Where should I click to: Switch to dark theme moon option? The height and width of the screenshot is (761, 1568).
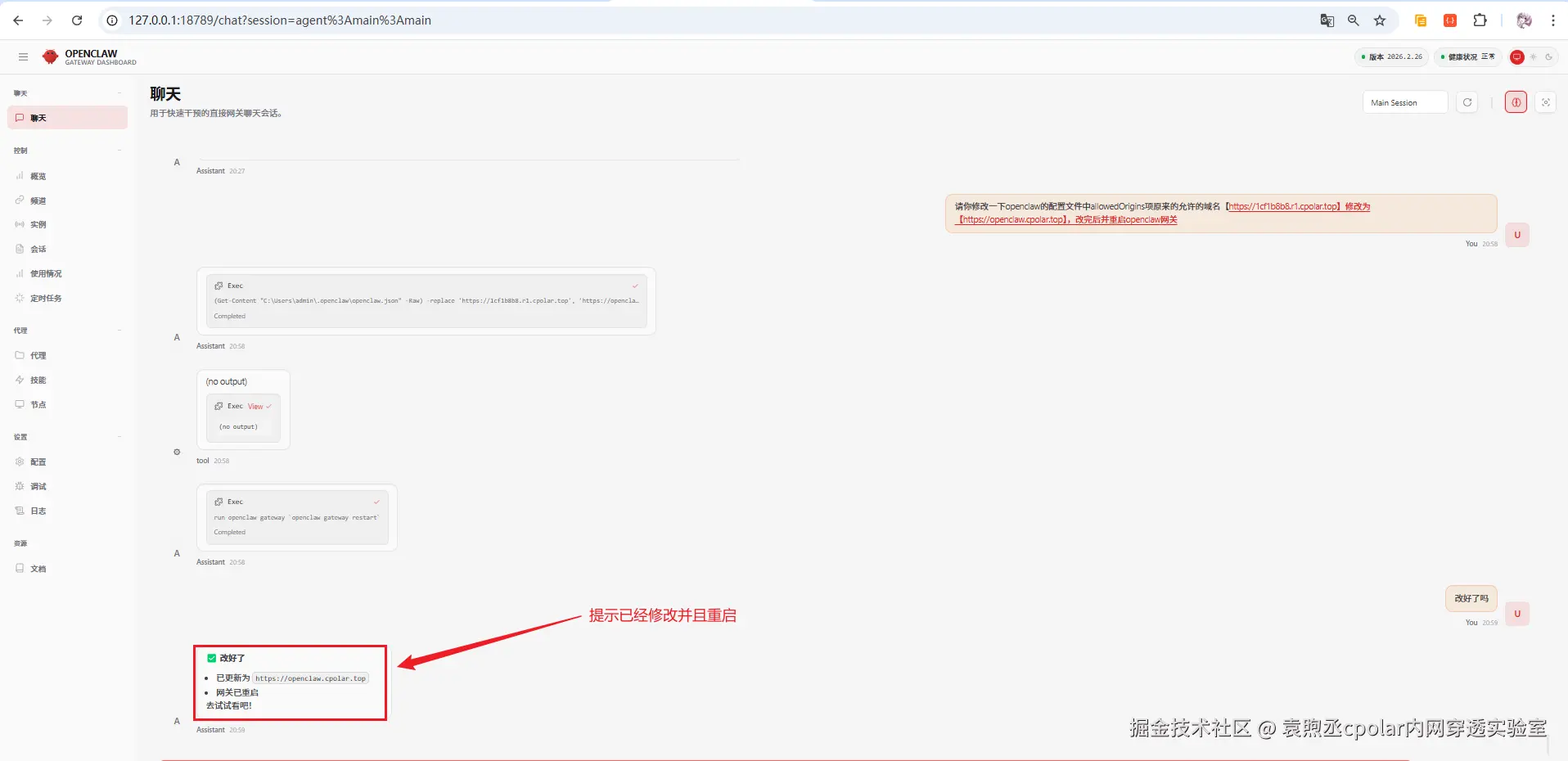point(1548,56)
